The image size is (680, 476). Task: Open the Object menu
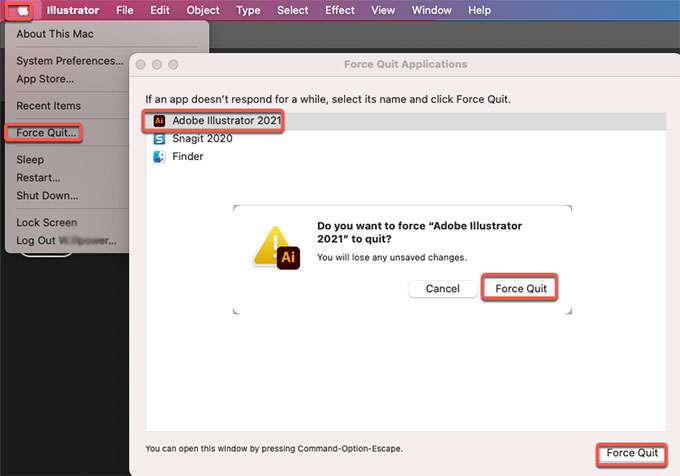[x=203, y=10]
